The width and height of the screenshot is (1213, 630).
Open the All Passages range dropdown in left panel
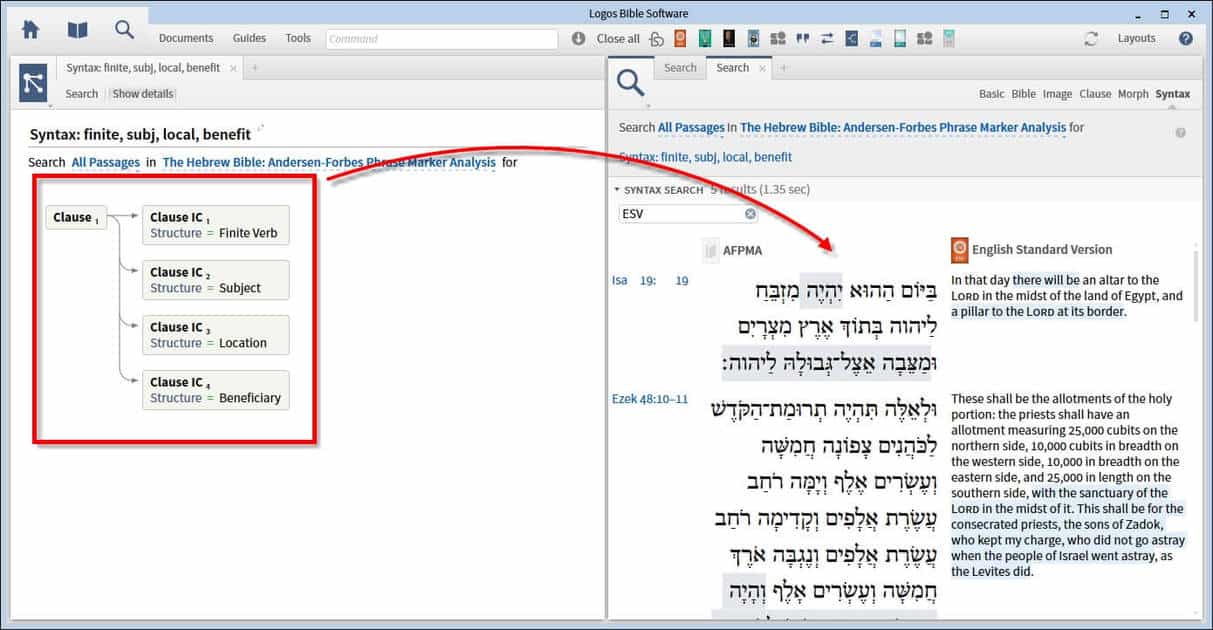[105, 162]
